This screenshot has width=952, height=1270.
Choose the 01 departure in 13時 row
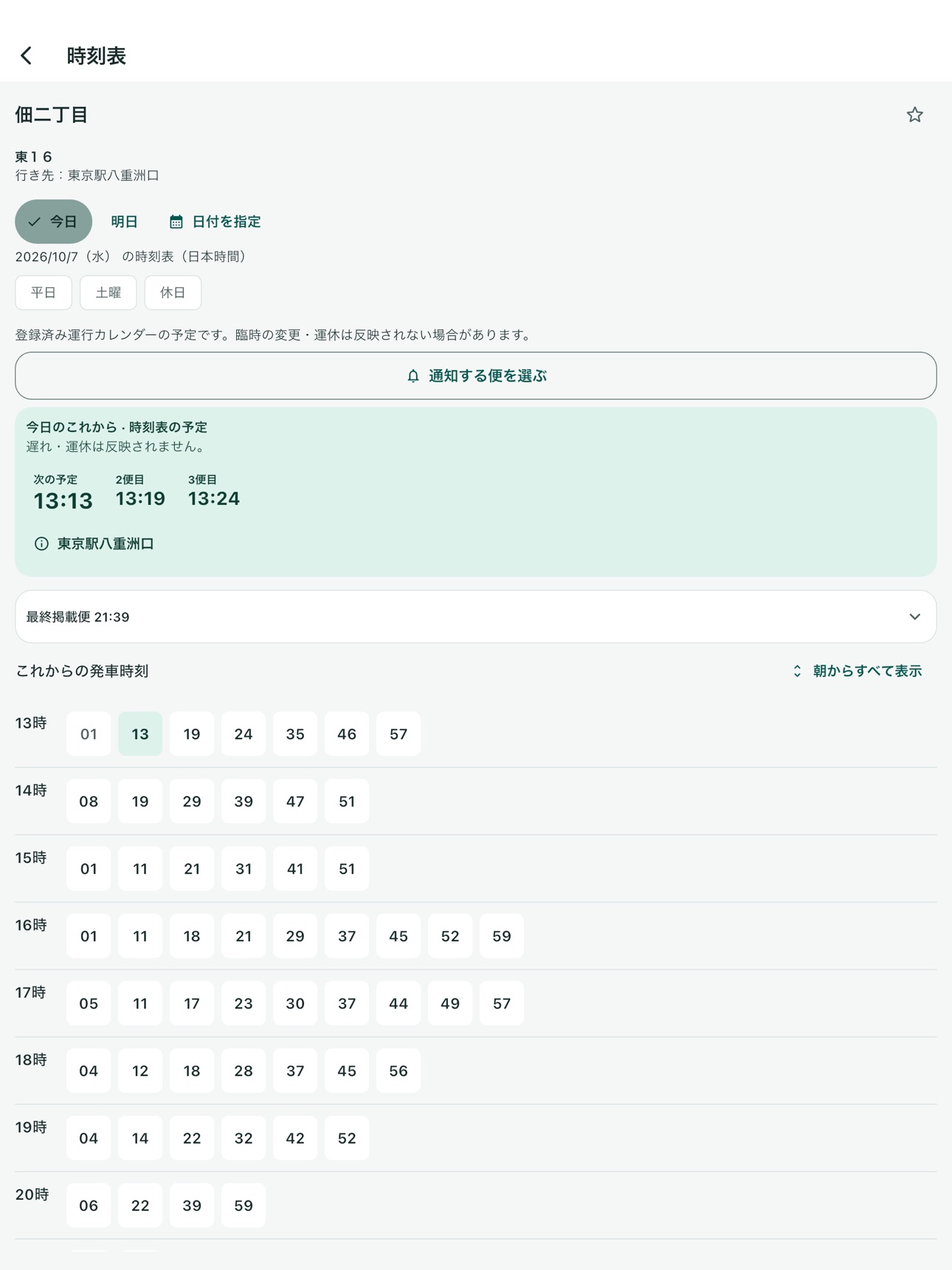[89, 734]
